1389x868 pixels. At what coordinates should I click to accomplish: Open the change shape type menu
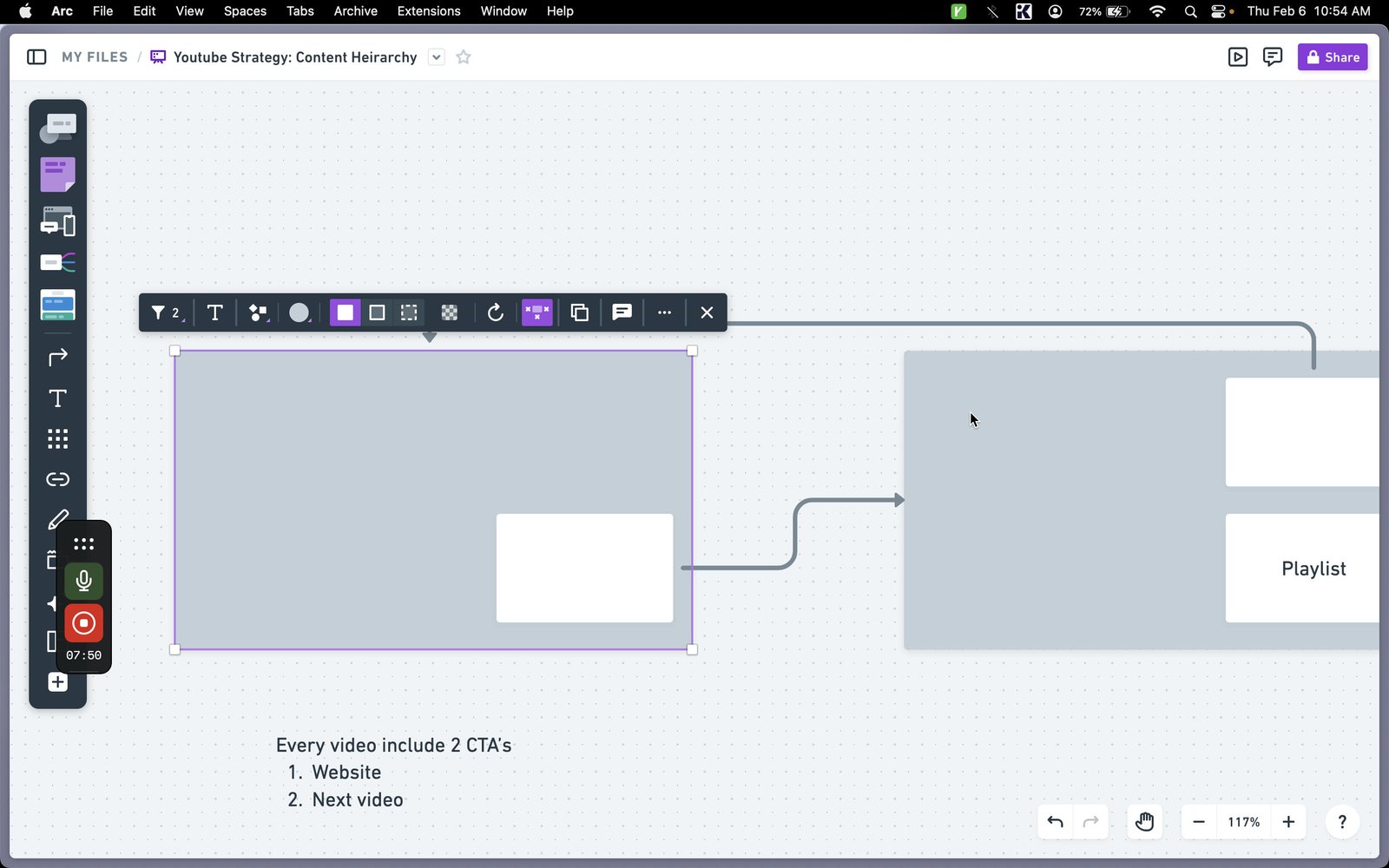coord(258,312)
